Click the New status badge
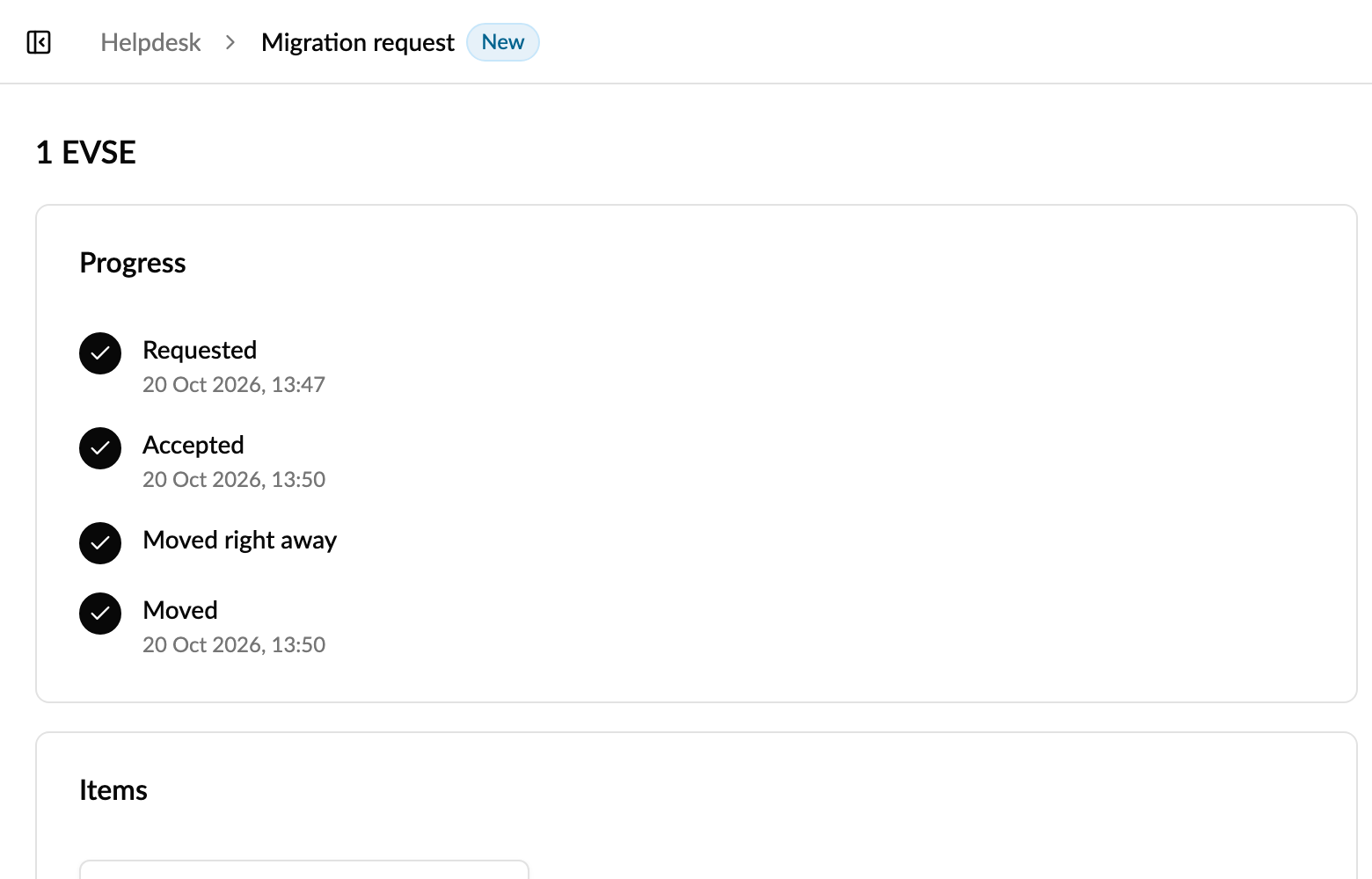The image size is (1372, 879). coord(503,42)
